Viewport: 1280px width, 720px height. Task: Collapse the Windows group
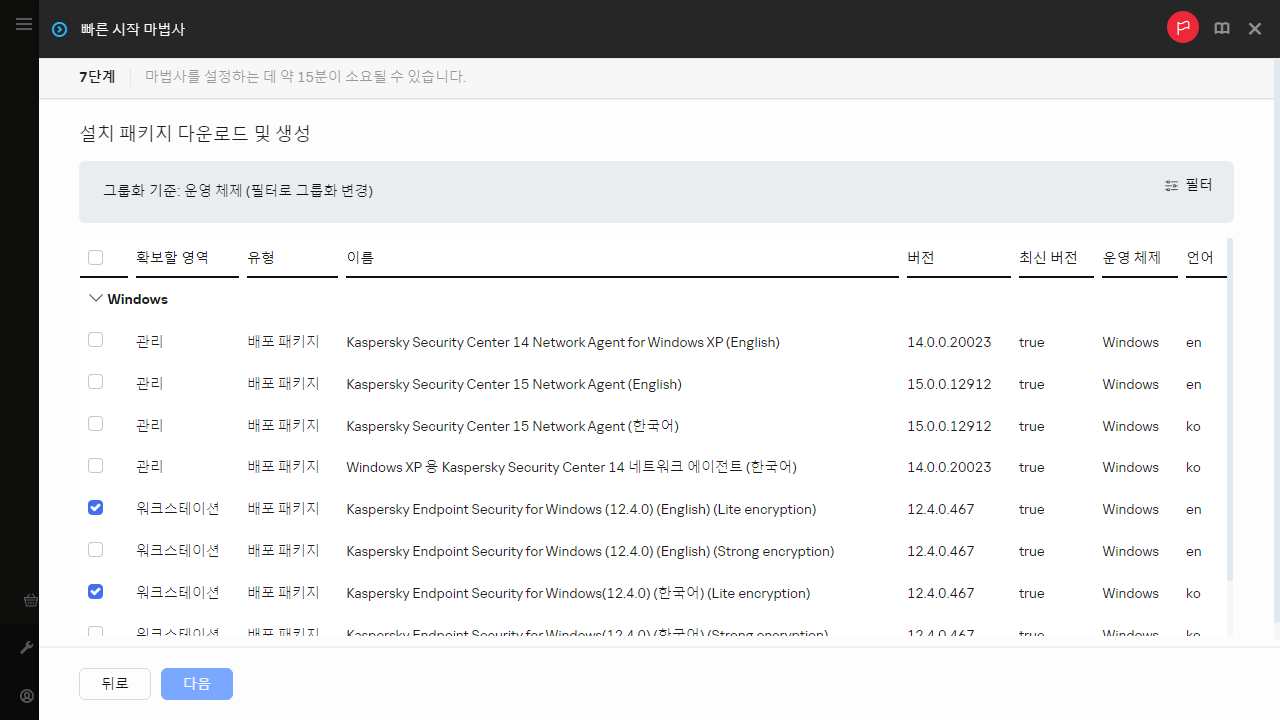pyautogui.click(x=96, y=297)
